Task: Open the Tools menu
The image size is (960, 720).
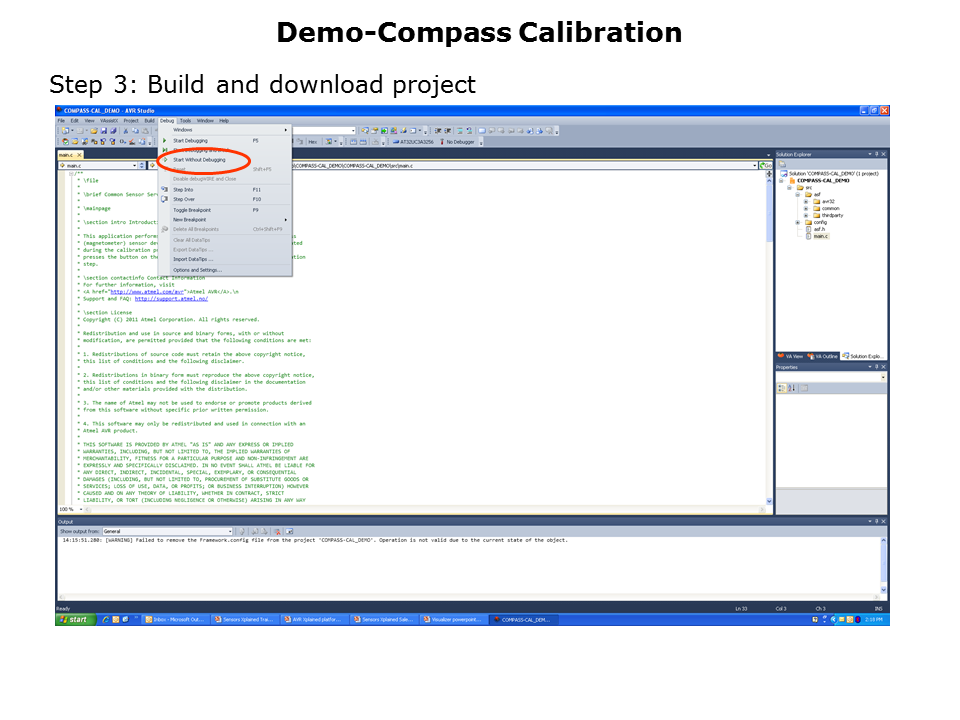Action: tap(186, 121)
